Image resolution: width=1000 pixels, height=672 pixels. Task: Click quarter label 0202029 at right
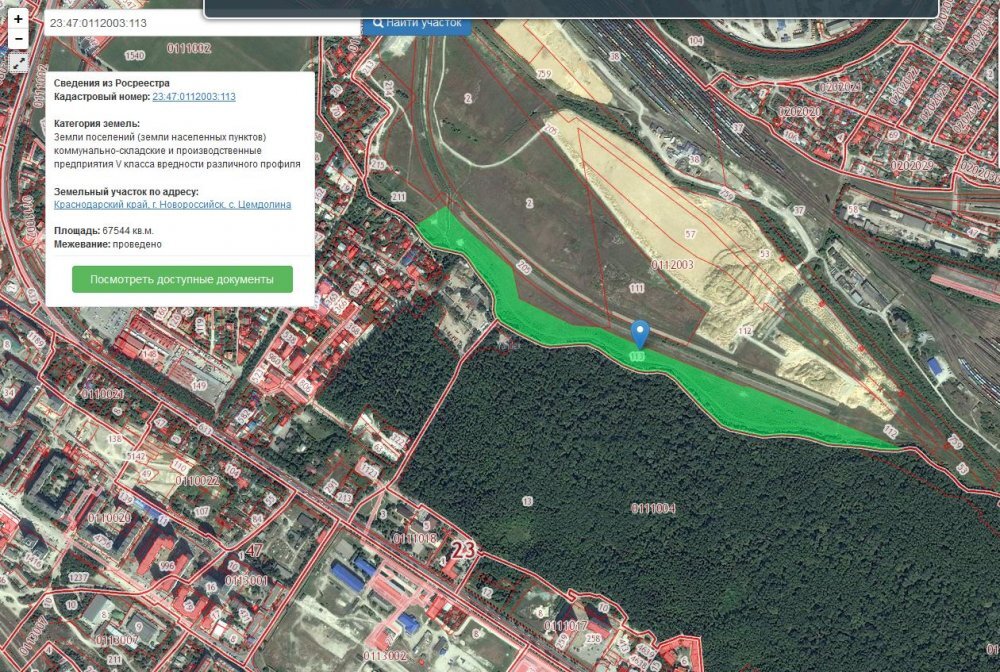pos(912,165)
